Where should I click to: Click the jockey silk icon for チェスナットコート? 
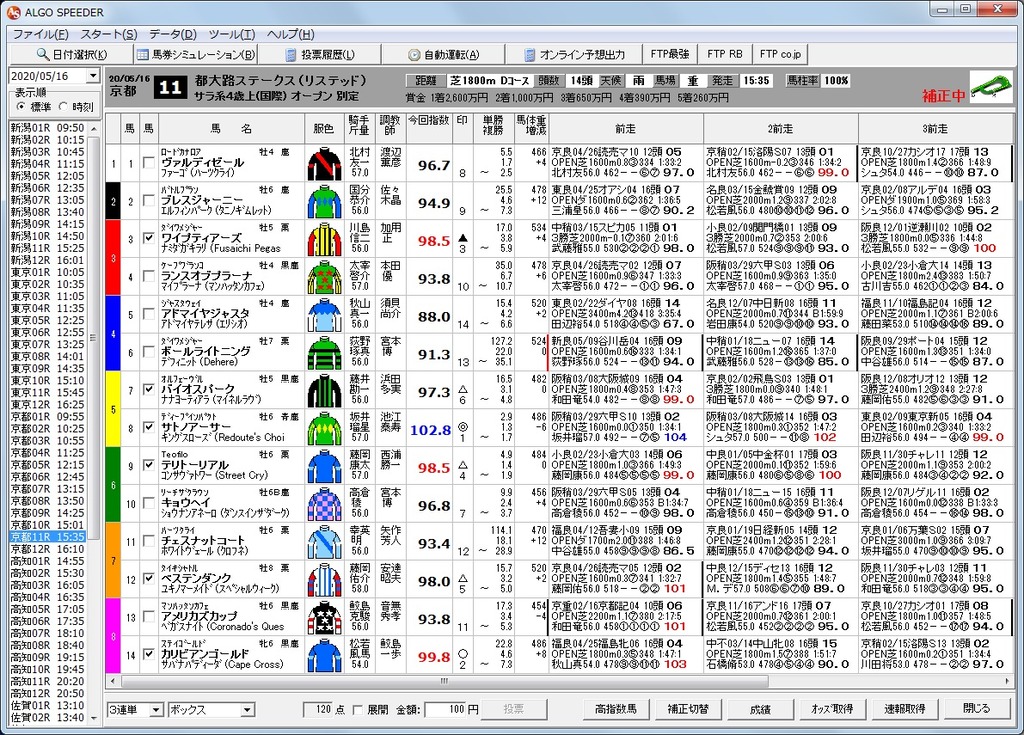coord(324,543)
